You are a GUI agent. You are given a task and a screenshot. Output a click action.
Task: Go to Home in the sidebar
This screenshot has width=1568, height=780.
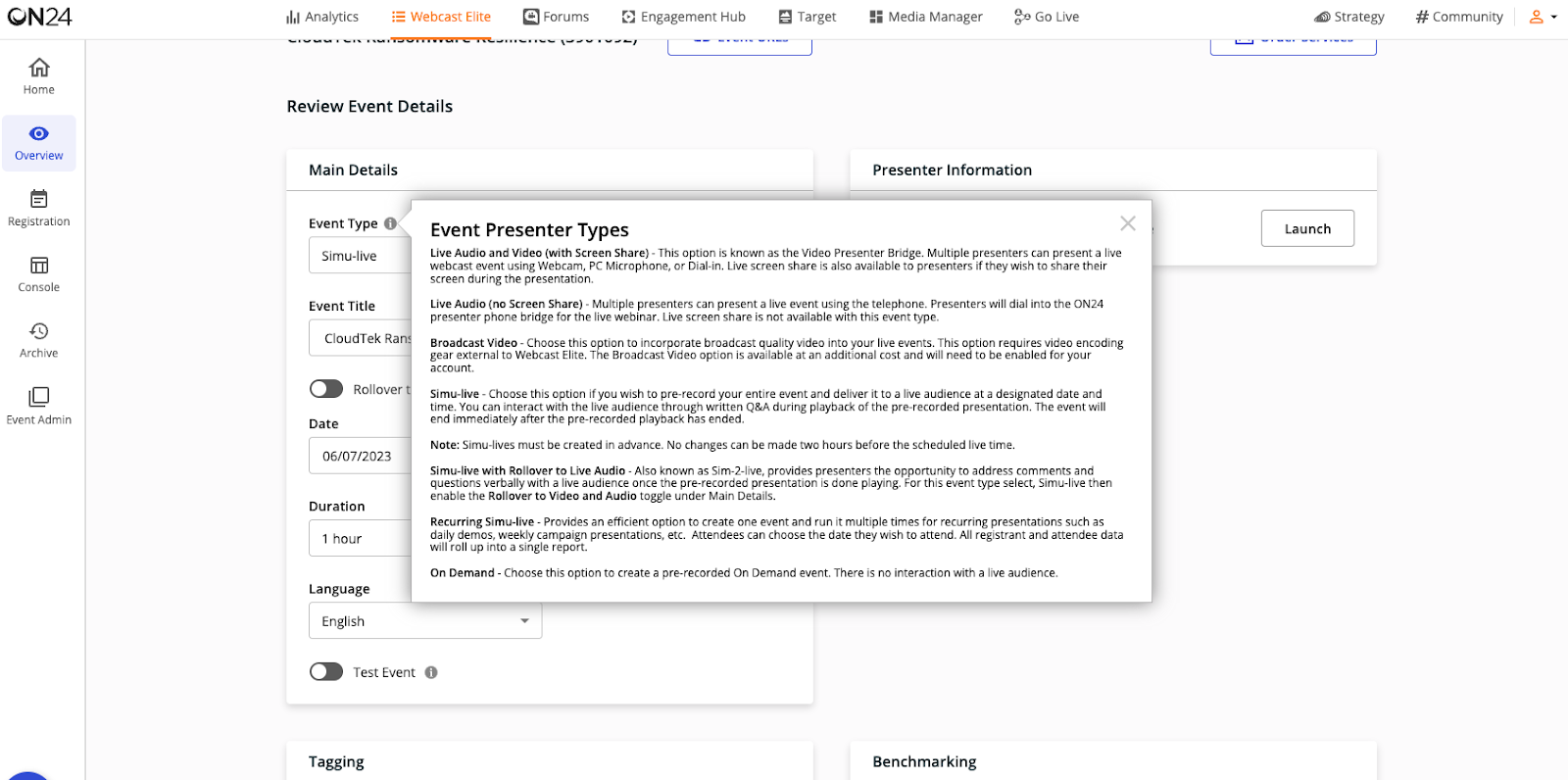click(x=39, y=75)
